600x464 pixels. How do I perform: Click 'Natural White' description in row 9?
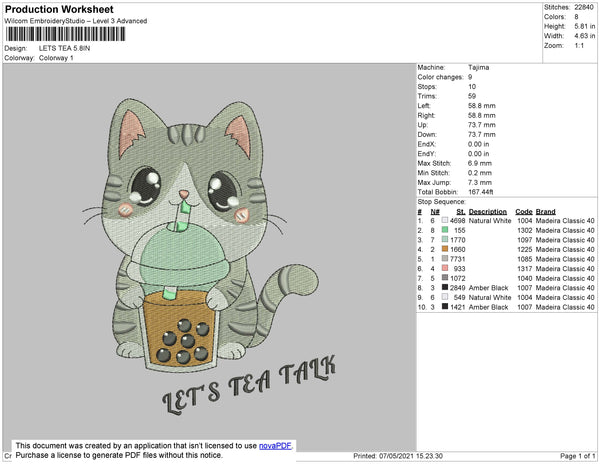coord(490,297)
